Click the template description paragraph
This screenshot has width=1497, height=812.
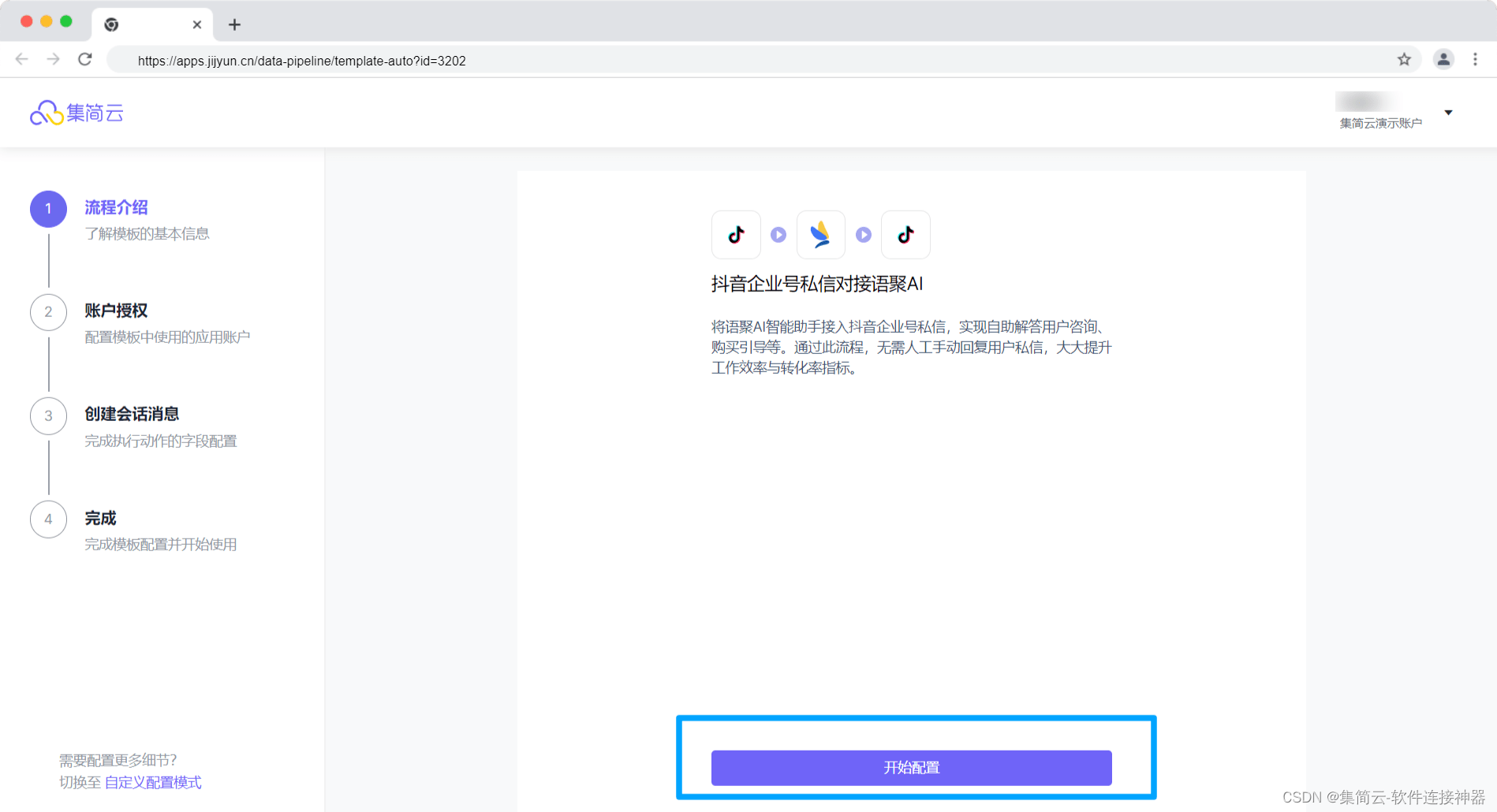tap(911, 347)
